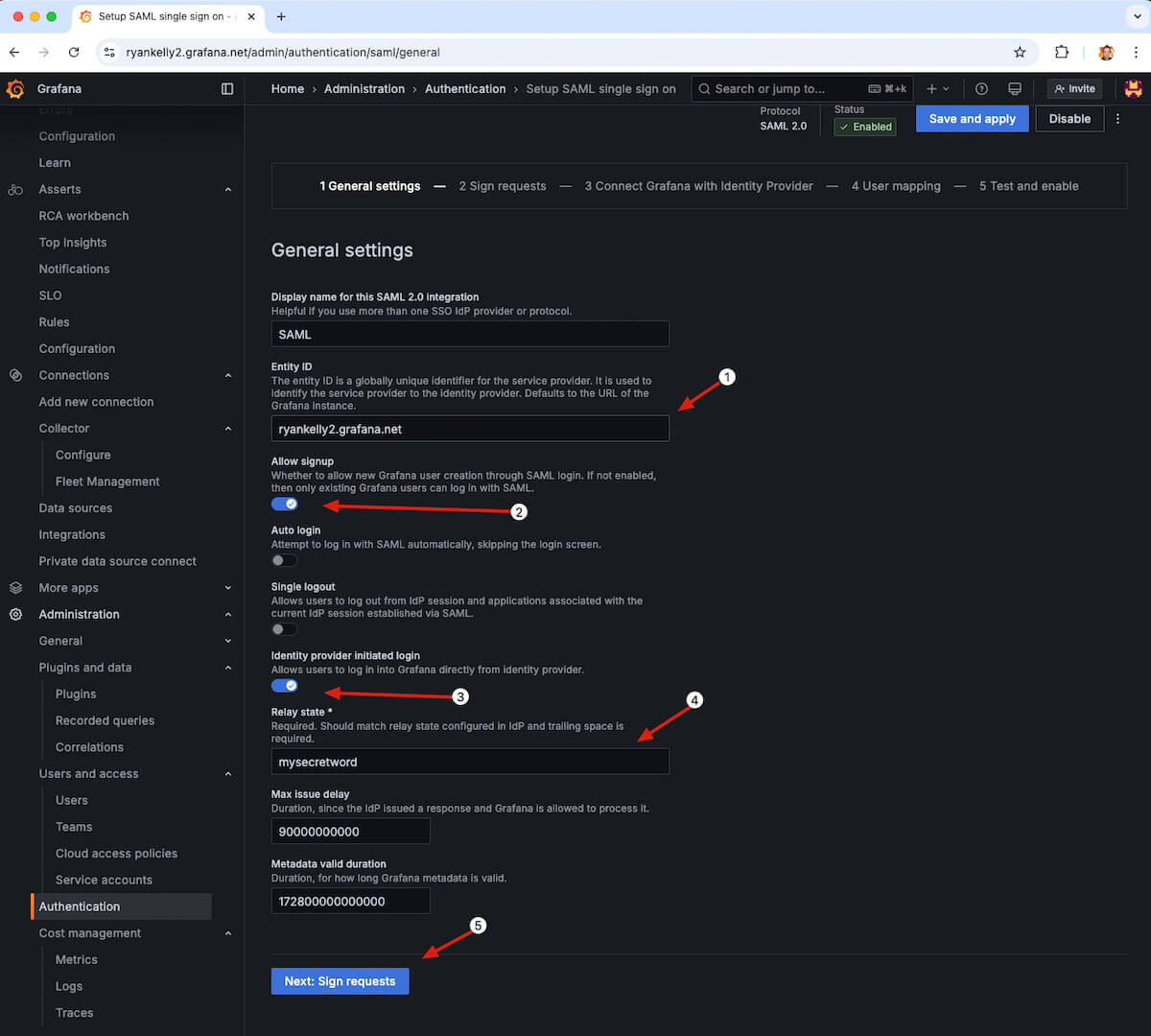
Task: Enable the Single logout toggle
Action: (x=285, y=629)
